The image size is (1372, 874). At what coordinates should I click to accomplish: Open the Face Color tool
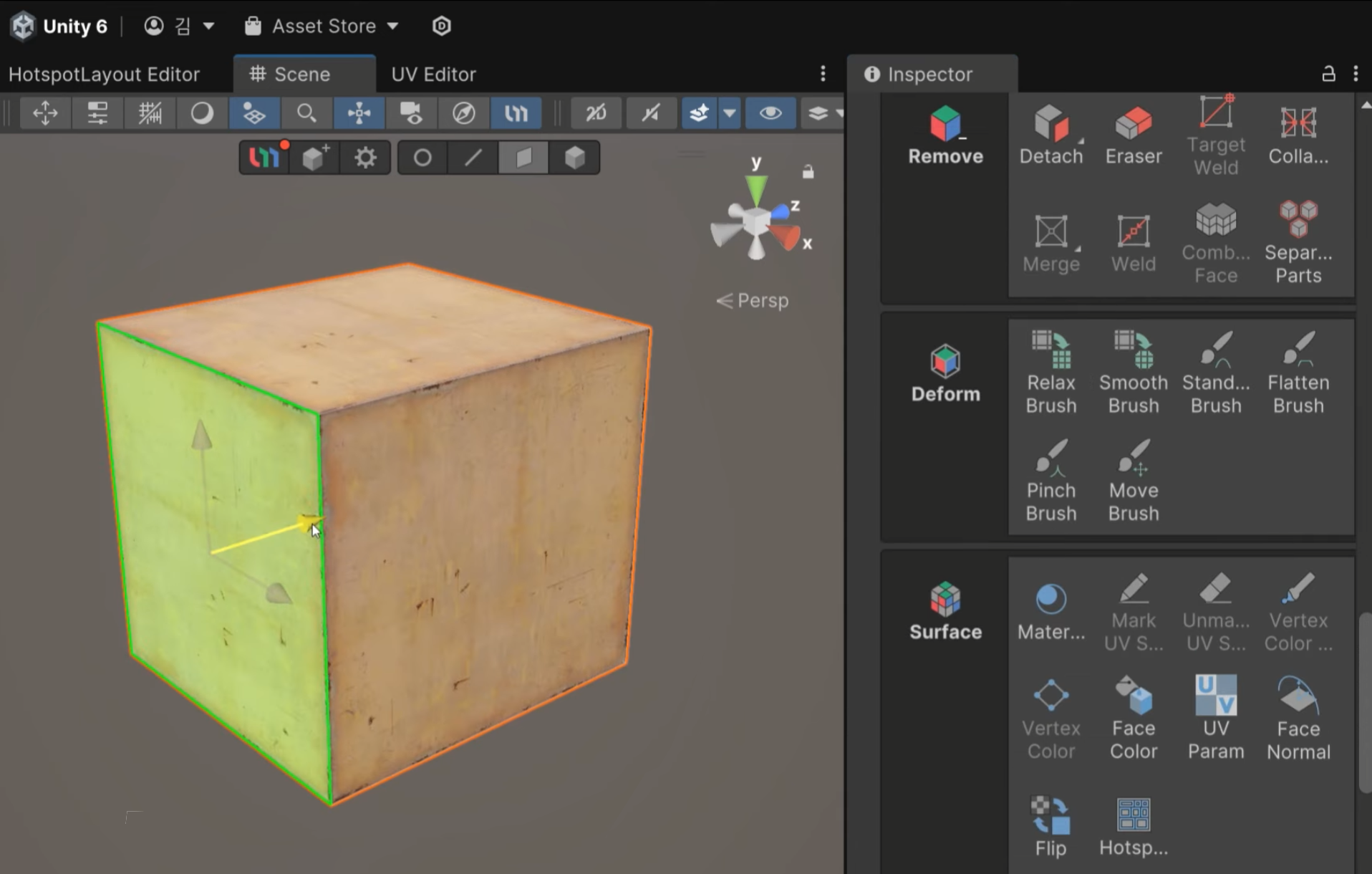click(x=1133, y=719)
